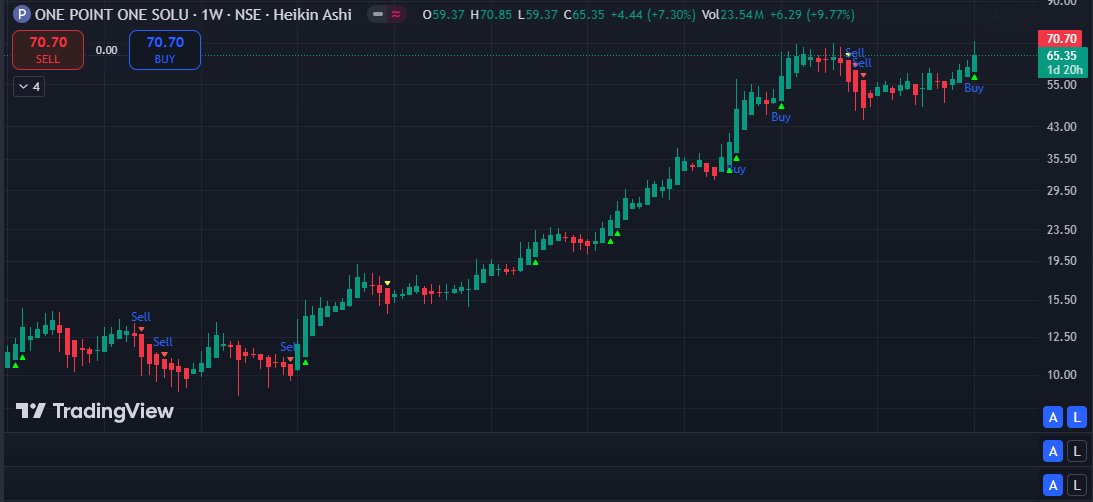This screenshot has height=502, width=1093.
Task: Click the Vol 23.54M volume reading
Action: pyautogui.click(x=732, y=15)
